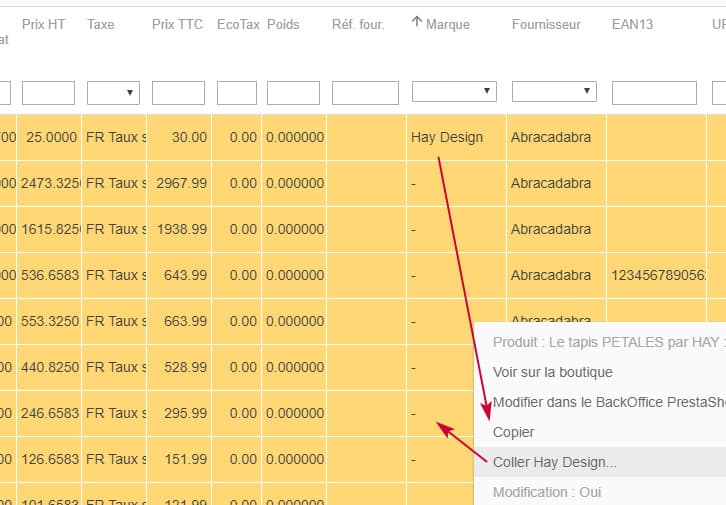Viewport: 726px width, 505px height.
Task: Click the Prix TTC column header
Action: point(177,24)
